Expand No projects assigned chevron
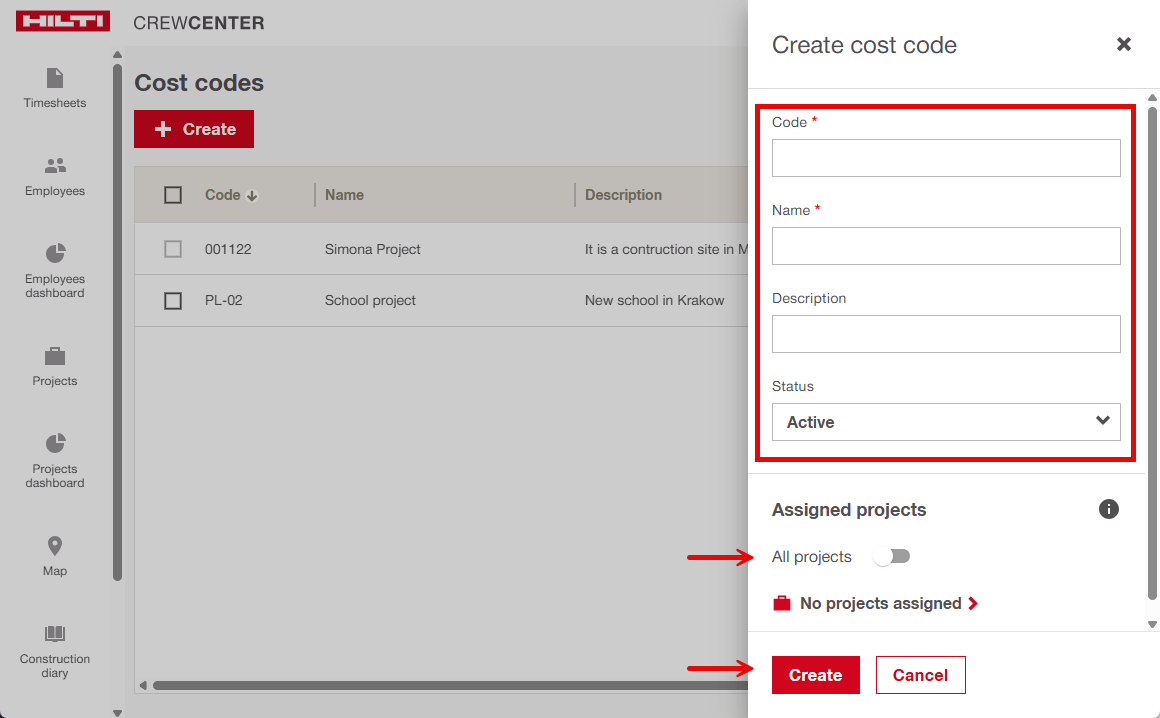 (973, 604)
